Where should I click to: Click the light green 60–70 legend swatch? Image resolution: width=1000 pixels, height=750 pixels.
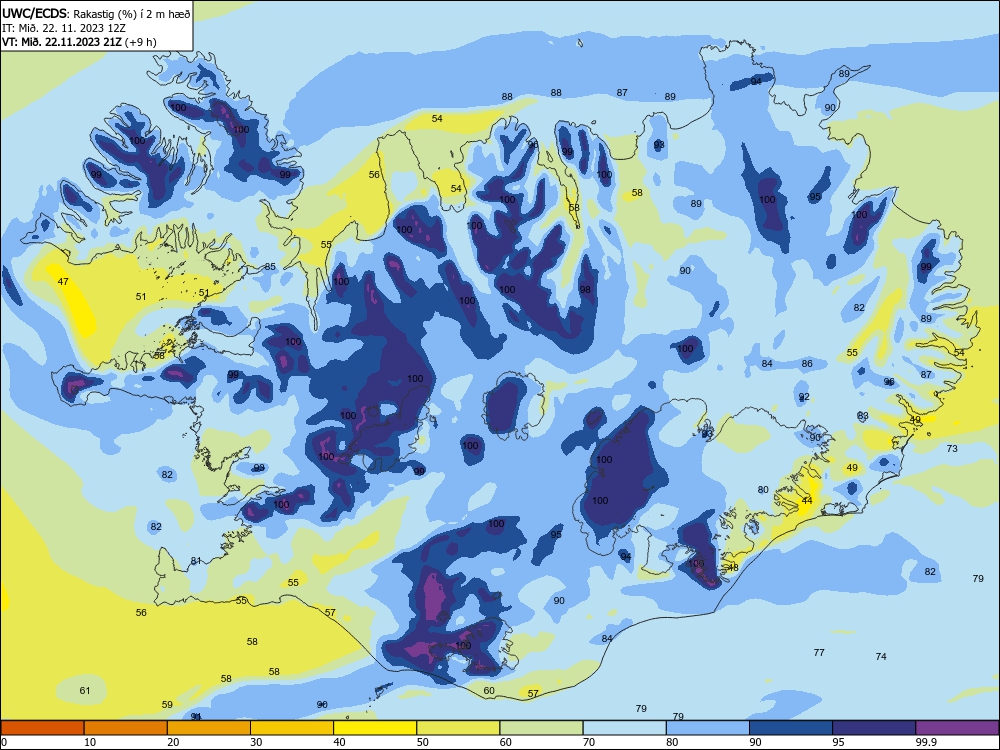pos(541,728)
